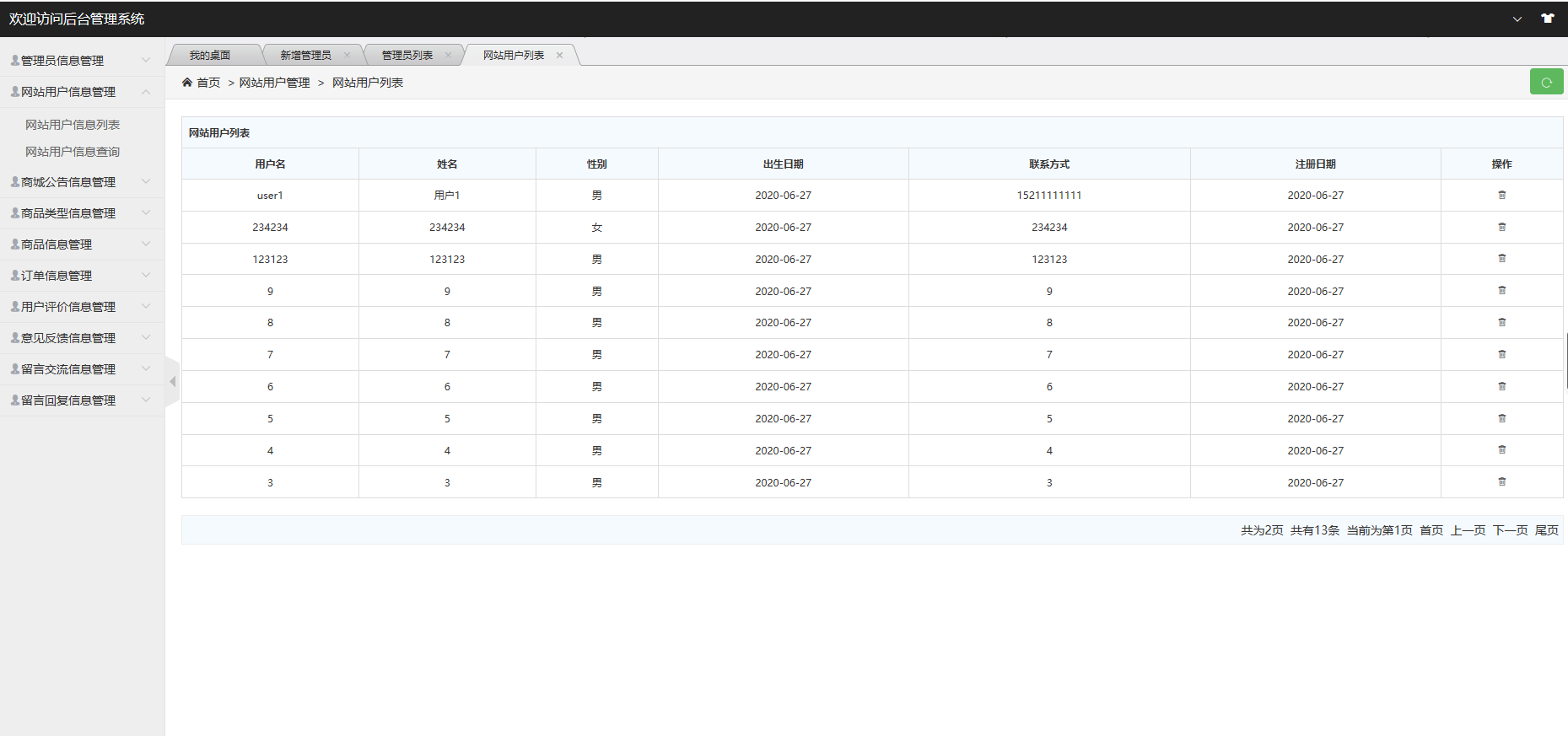Click the 姓名 column header
The image size is (1568, 736).
447,164
